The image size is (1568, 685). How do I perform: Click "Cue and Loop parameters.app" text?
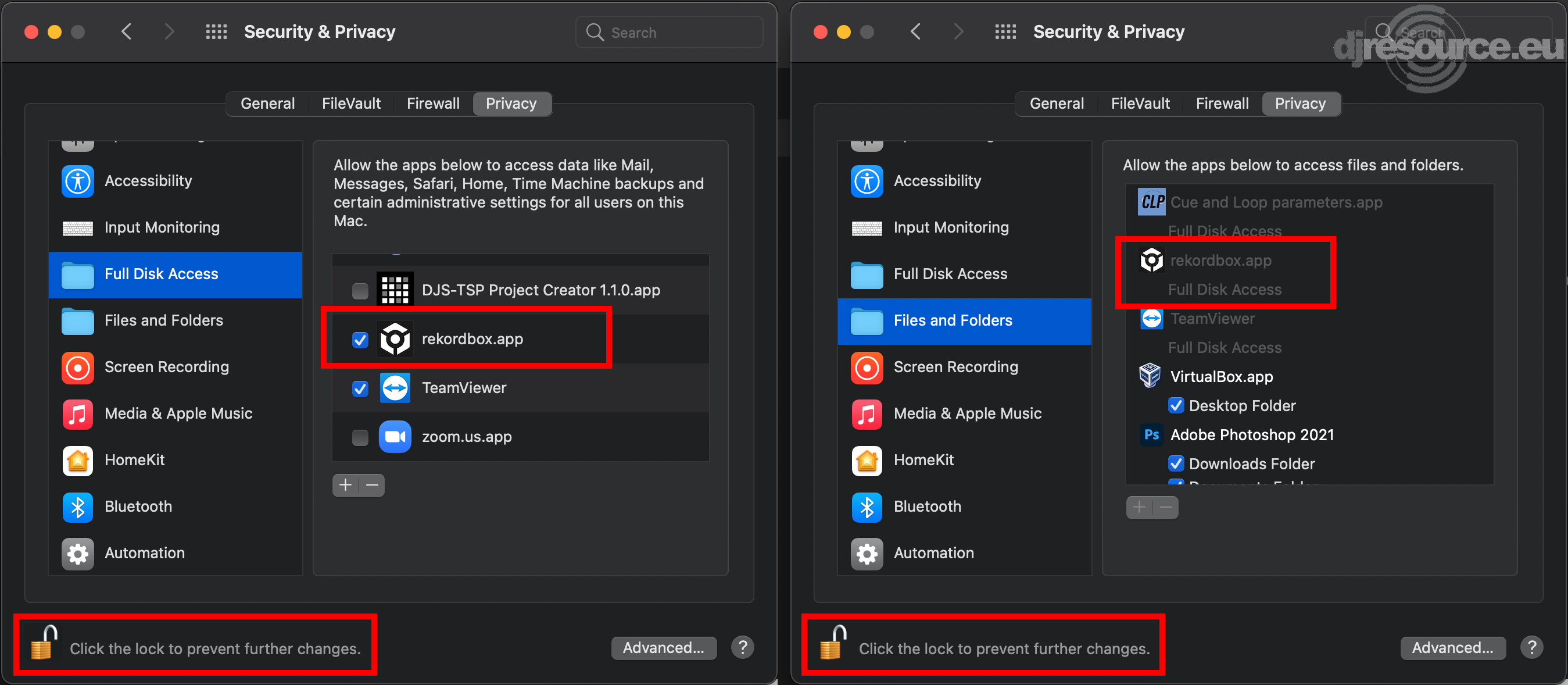coord(1276,202)
